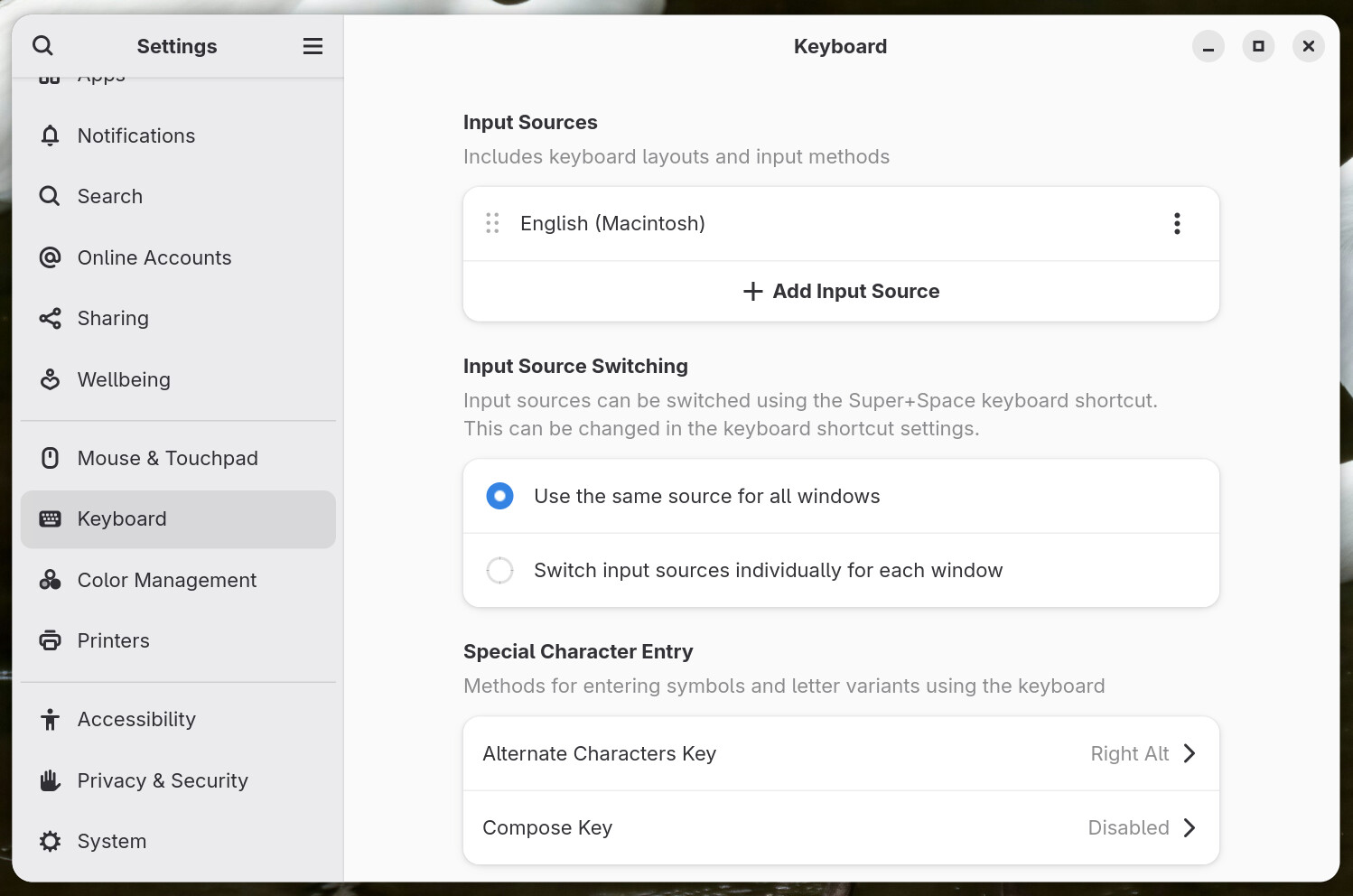
Task: Open the Settings hamburger menu
Action: [313, 46]
